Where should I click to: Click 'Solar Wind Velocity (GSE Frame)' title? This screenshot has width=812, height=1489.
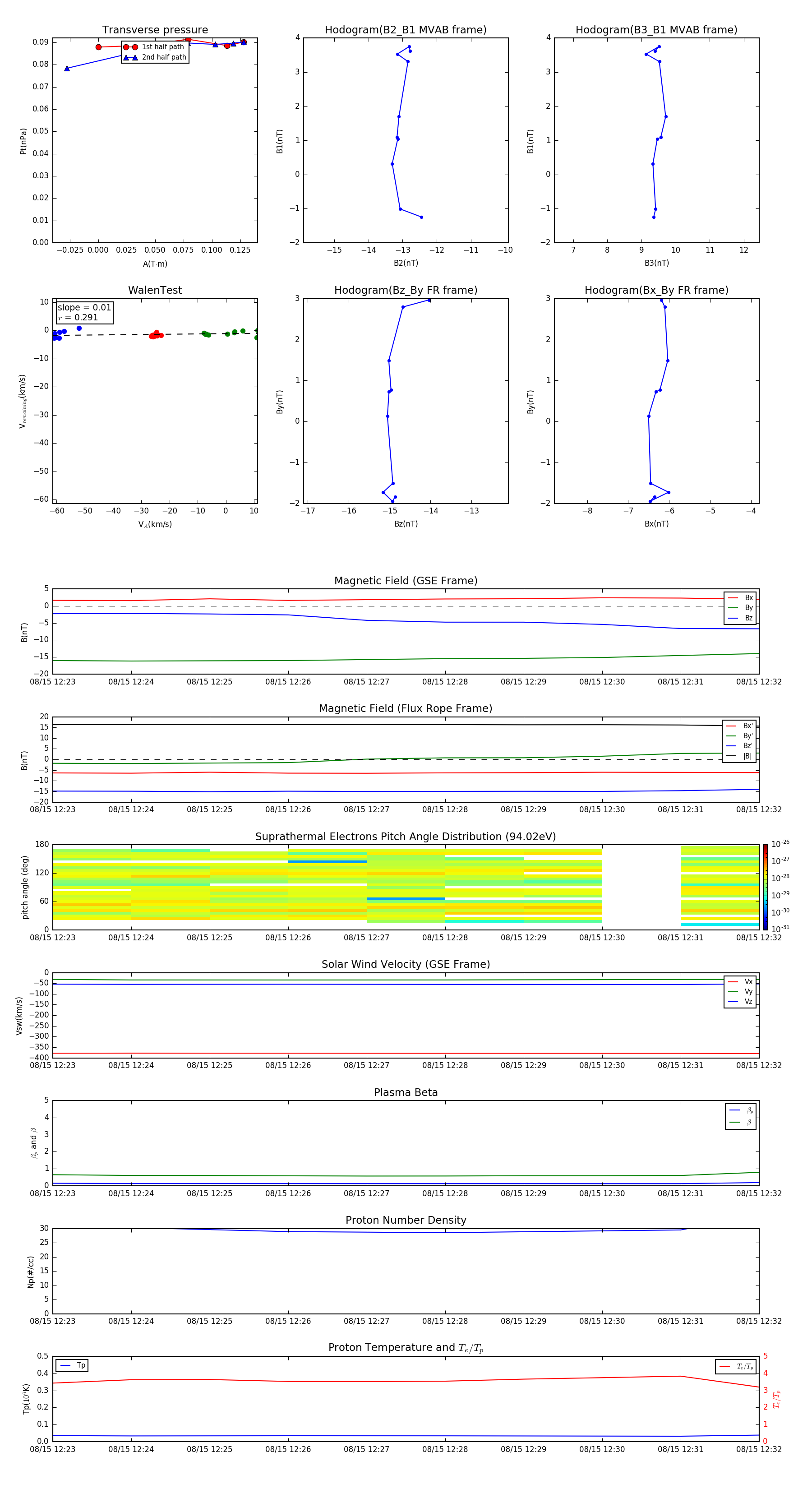[x=406, y=964]
